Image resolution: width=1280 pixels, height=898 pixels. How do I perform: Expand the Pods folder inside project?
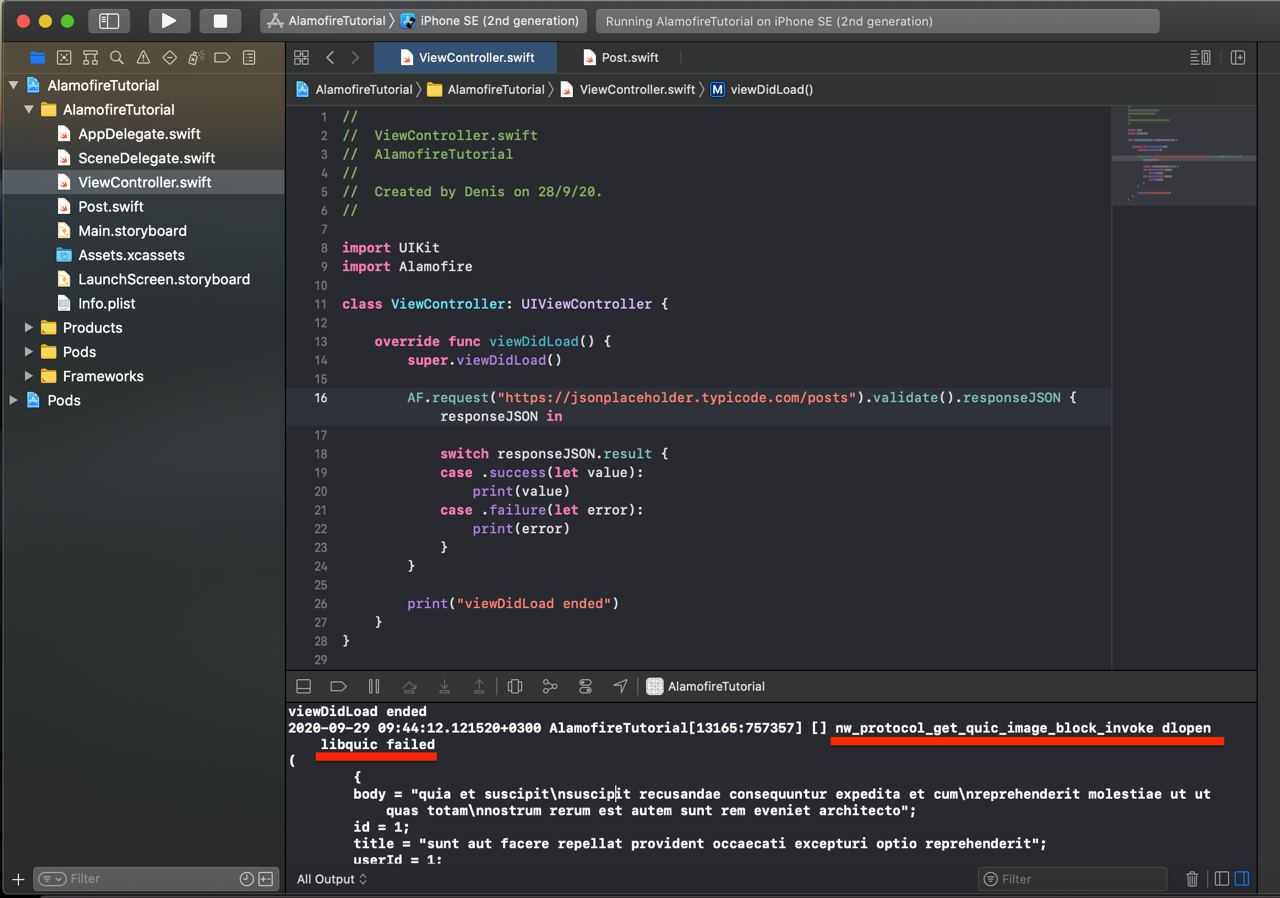click(x=29, y=351)
